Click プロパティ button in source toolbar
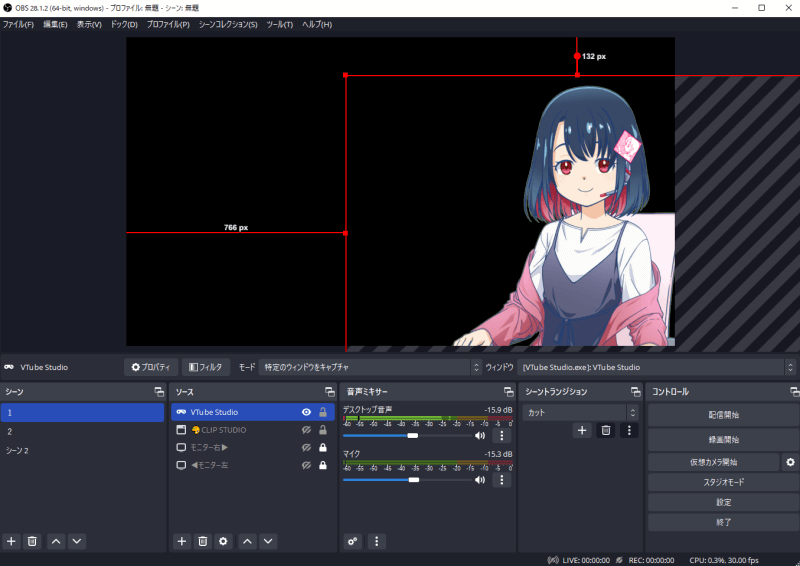800x566 pixels. (151, 367)
